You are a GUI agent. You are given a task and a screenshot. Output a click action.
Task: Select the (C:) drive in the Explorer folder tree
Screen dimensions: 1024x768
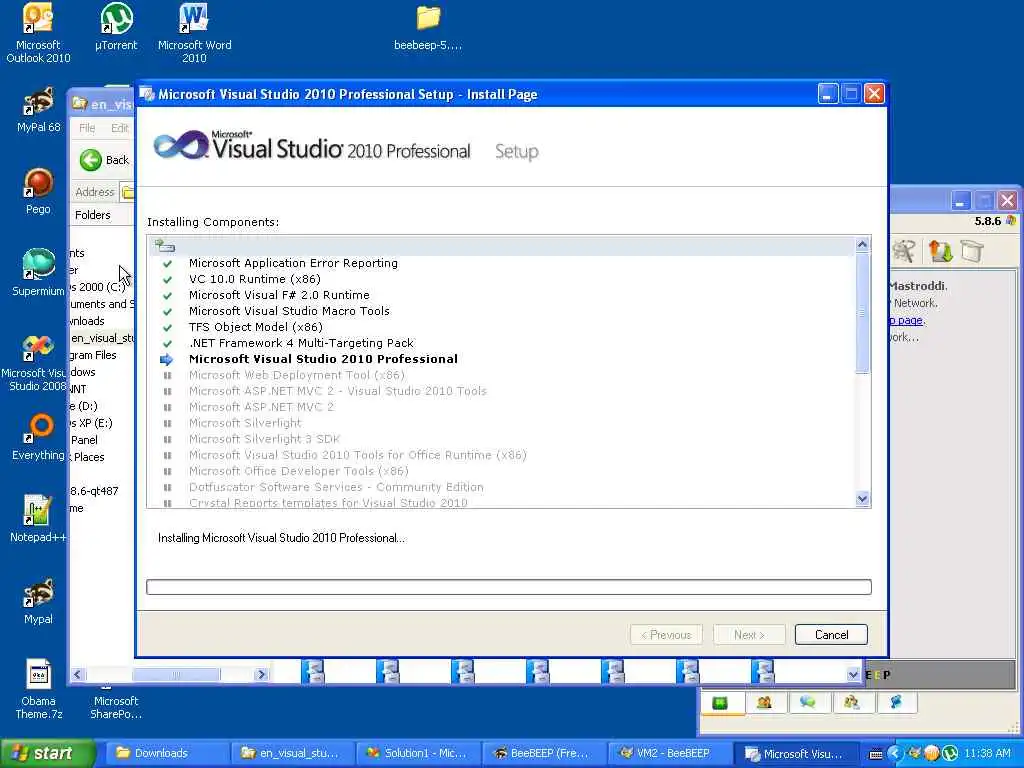[x=98, y=287]
